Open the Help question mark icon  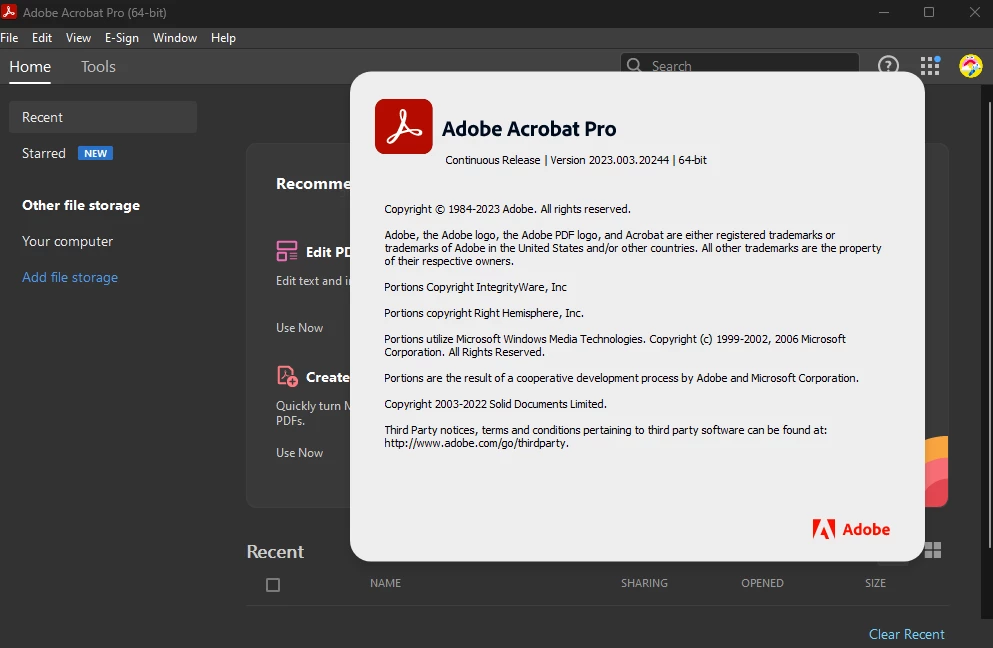(x=888, y=65)
